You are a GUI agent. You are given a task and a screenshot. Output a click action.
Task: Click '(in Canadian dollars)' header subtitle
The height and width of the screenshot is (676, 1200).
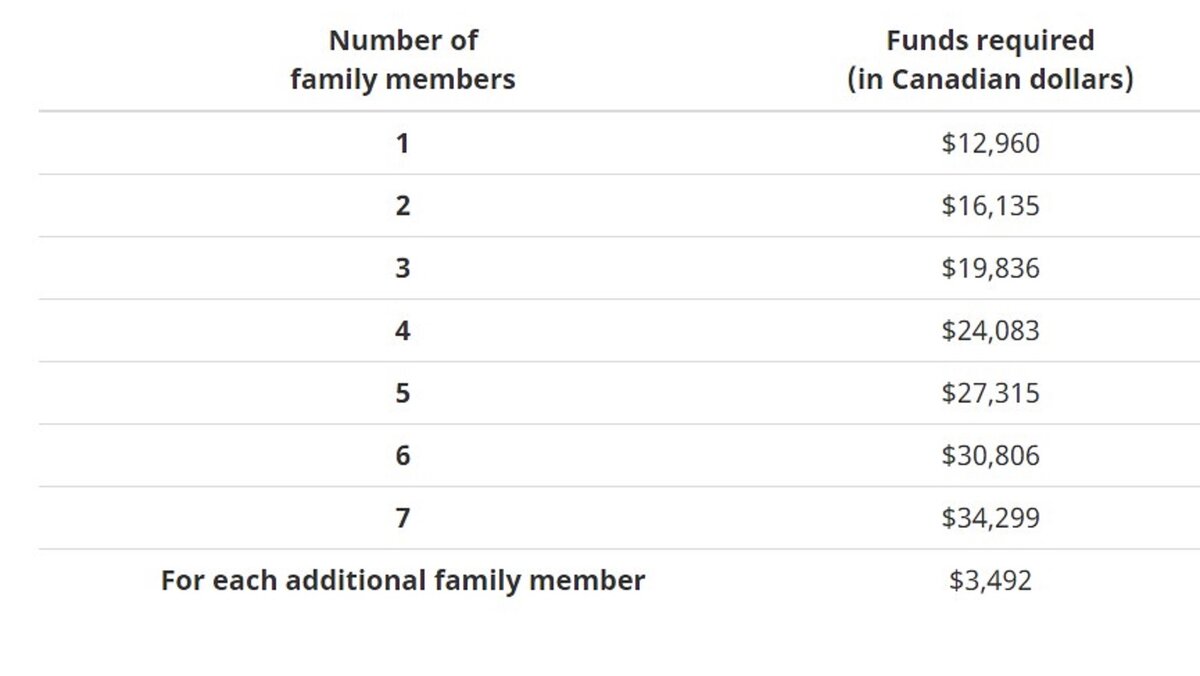(990, 79)
